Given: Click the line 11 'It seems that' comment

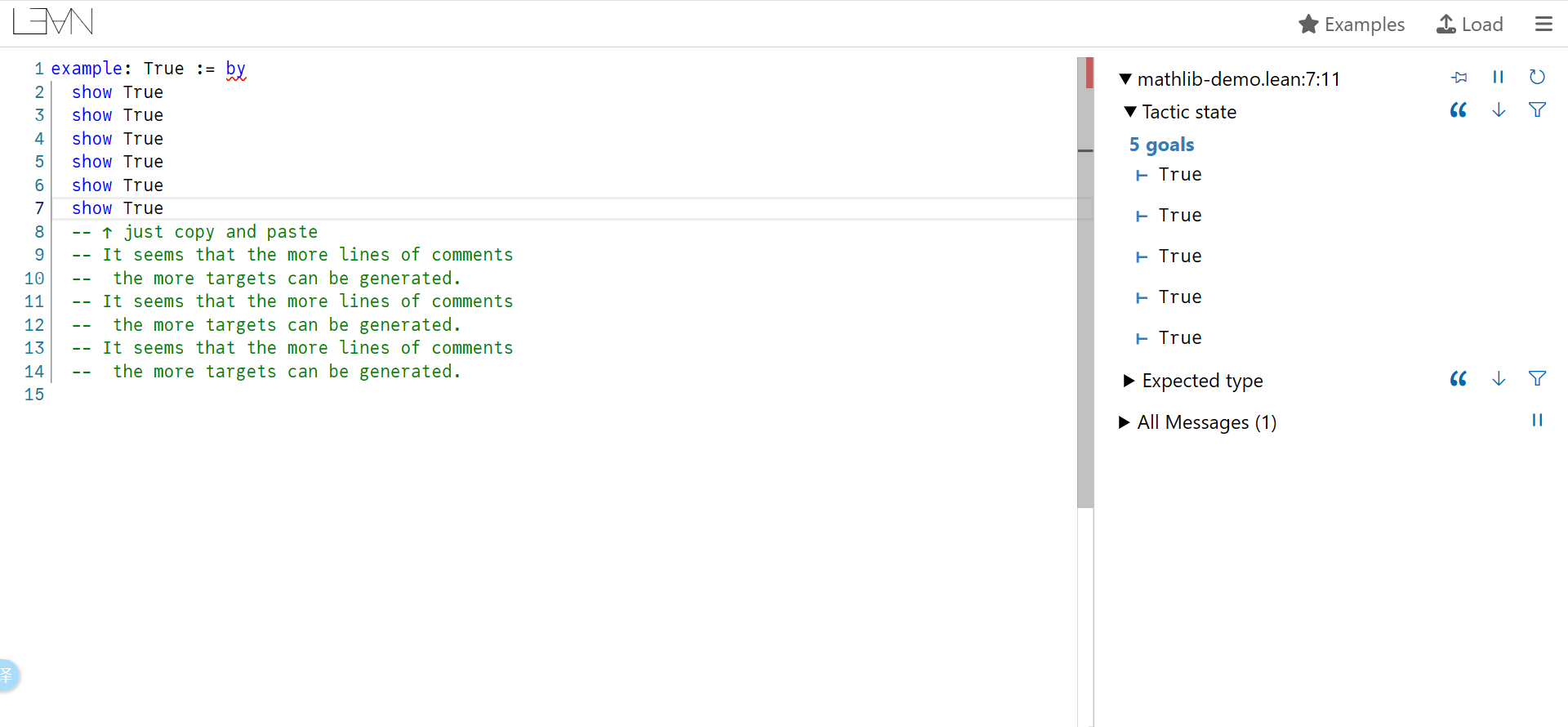Looking at the screenshot, I should (x=292, y=301).
